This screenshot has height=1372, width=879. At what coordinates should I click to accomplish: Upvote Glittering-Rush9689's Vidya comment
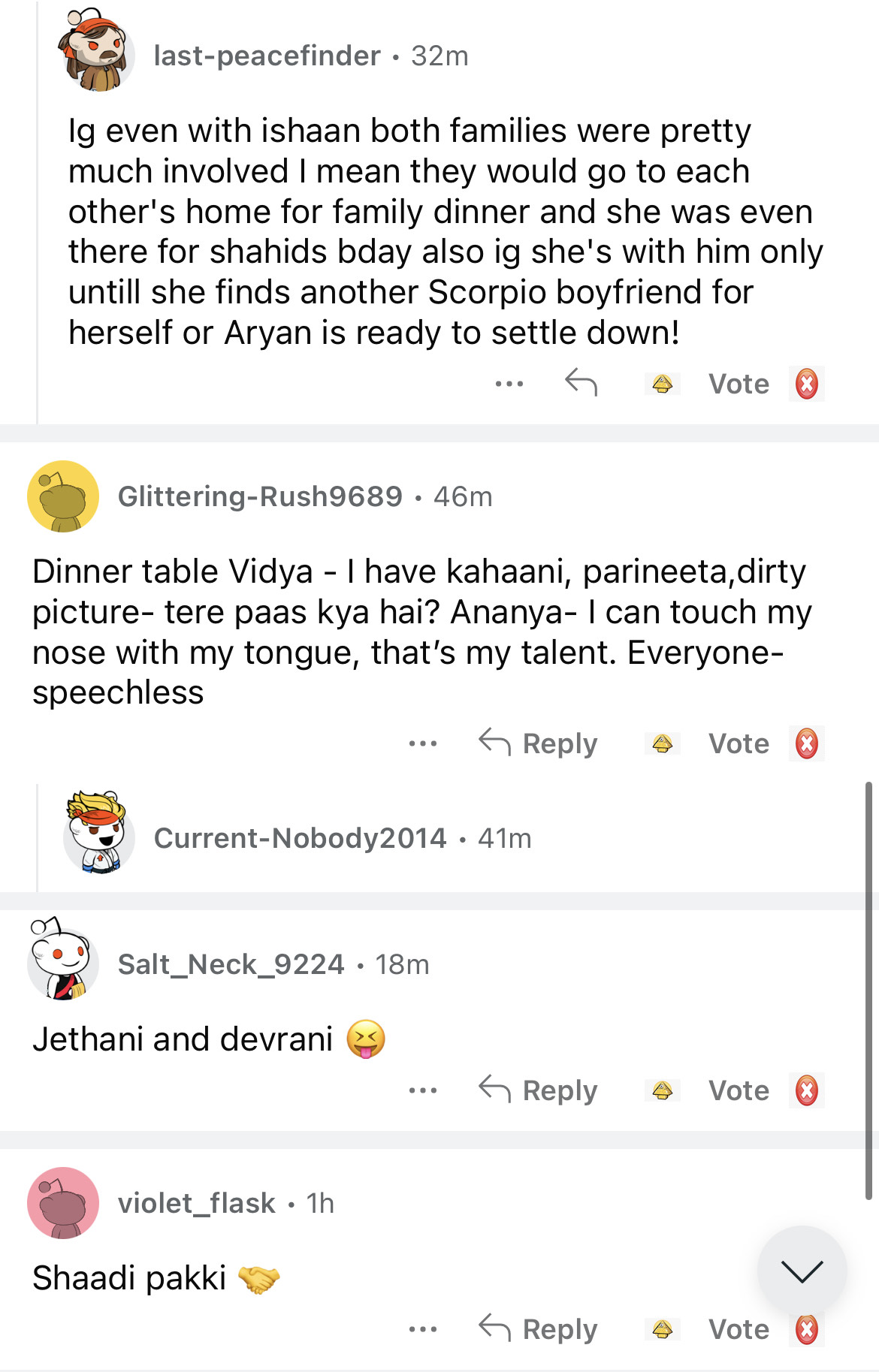662,743
